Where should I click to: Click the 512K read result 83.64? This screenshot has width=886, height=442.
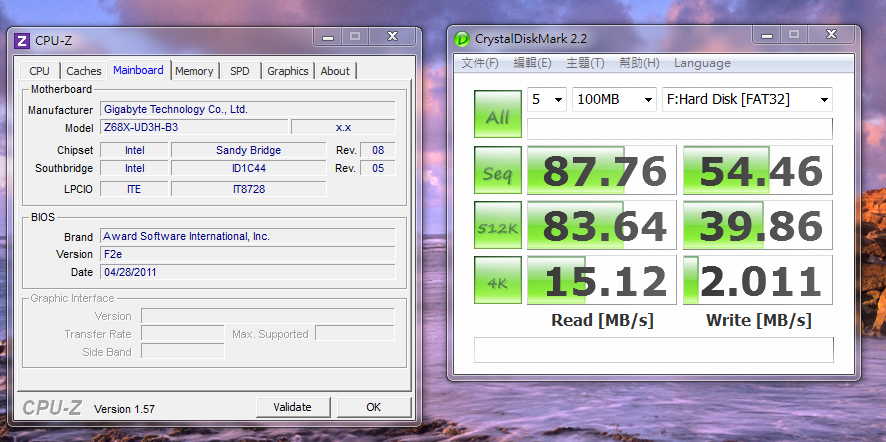(x=601, y=225)
